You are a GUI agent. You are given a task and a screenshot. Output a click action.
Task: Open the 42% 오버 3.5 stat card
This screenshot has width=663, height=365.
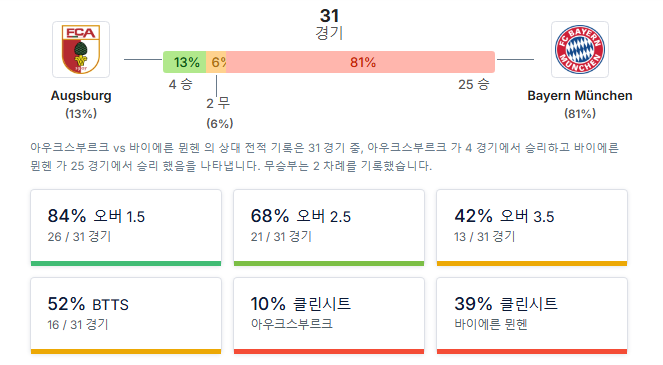[x=532, y=228]
